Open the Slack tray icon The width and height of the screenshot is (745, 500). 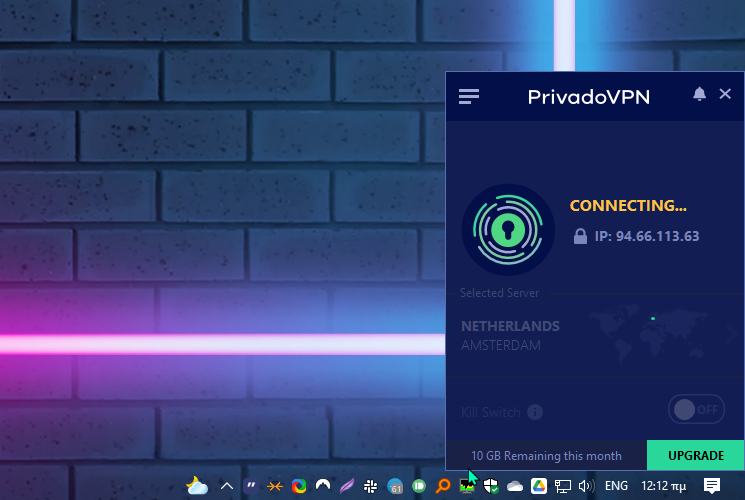[x=371, y=486]
